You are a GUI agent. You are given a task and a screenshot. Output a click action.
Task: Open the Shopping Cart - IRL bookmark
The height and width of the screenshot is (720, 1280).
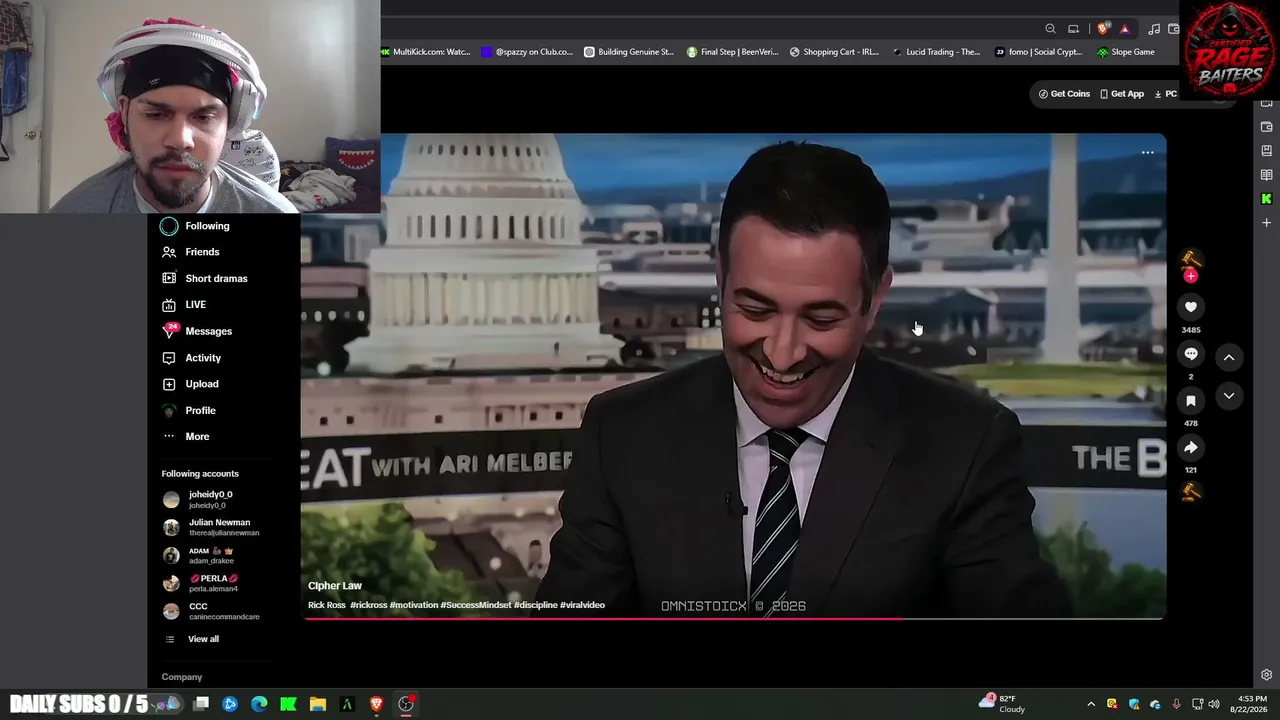pyautogui.click(x=835, y=52)
